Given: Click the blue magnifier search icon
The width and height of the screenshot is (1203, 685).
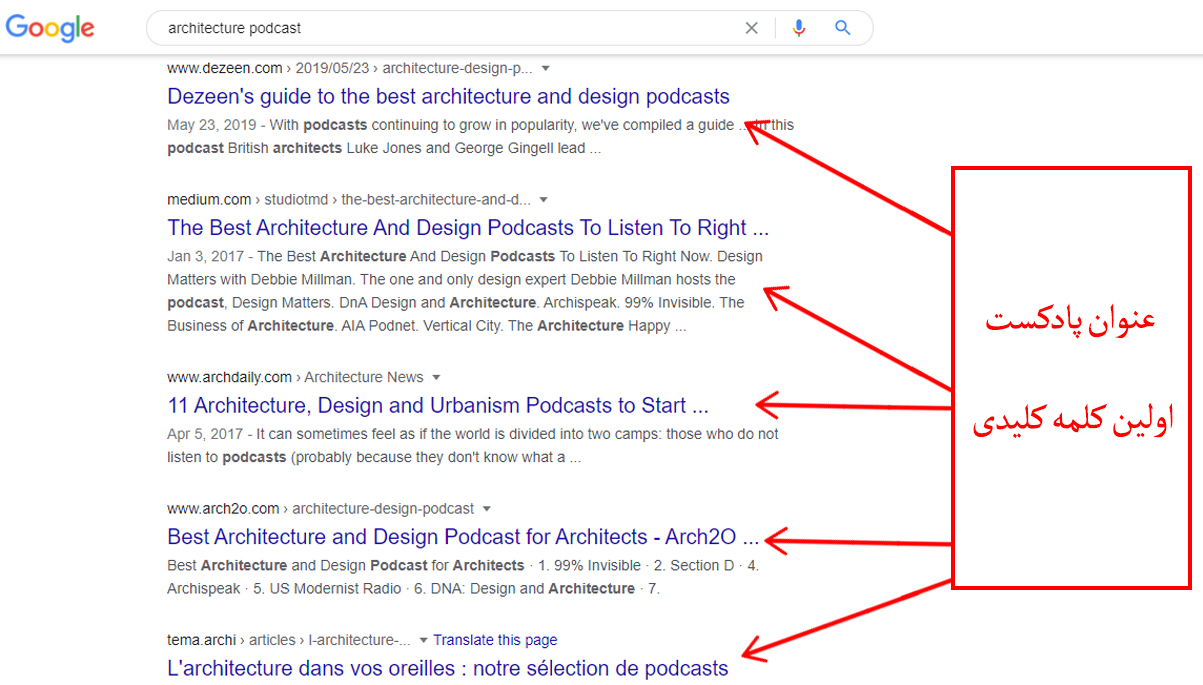Looking at the screenshot, I should pyautogui.click(x=843, y=28).
